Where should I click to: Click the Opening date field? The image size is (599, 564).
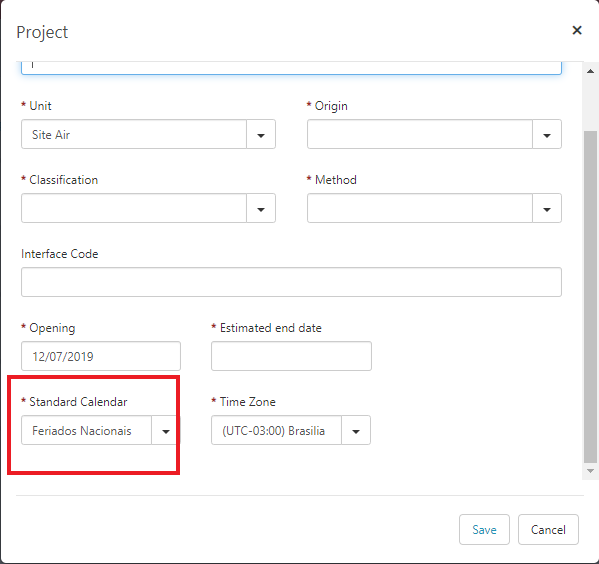[x=101, y=356]
